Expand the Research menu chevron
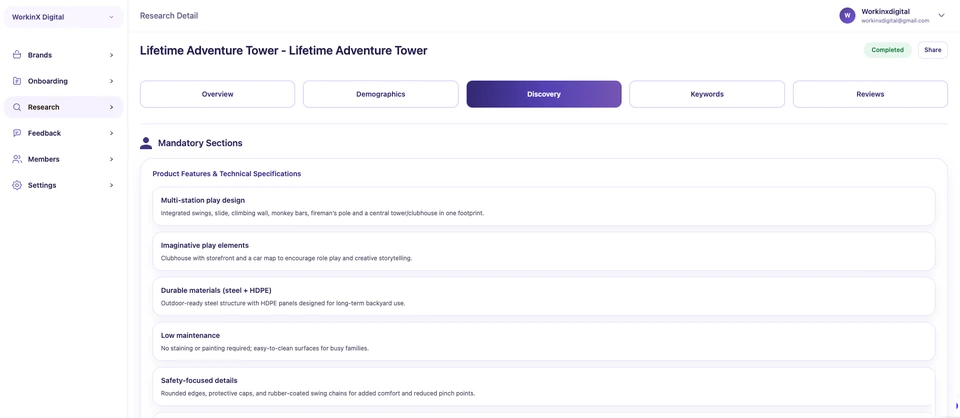This screenshot has height=418, width=960. (111, 107)
